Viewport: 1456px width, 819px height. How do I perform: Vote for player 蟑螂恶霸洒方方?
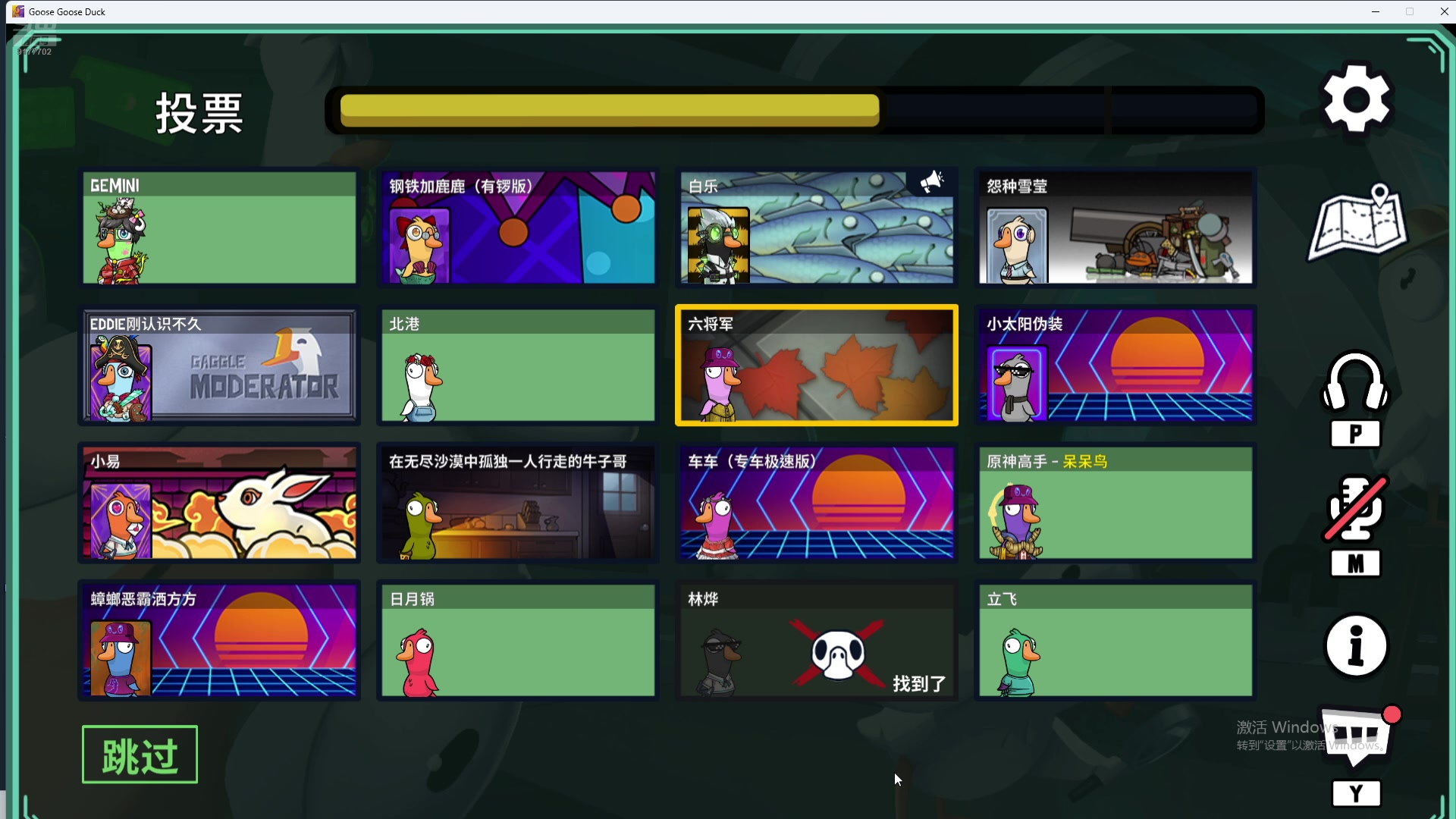click(219, 641)
